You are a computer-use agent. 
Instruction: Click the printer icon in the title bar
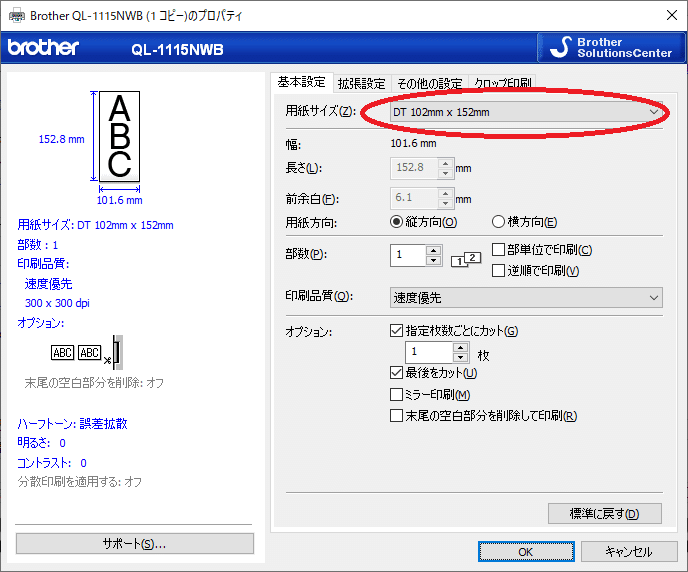tap(17, 16)
